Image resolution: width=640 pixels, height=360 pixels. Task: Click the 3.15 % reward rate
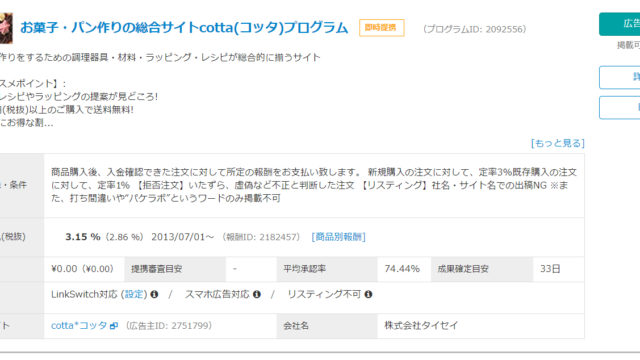(x=83, y=237)
